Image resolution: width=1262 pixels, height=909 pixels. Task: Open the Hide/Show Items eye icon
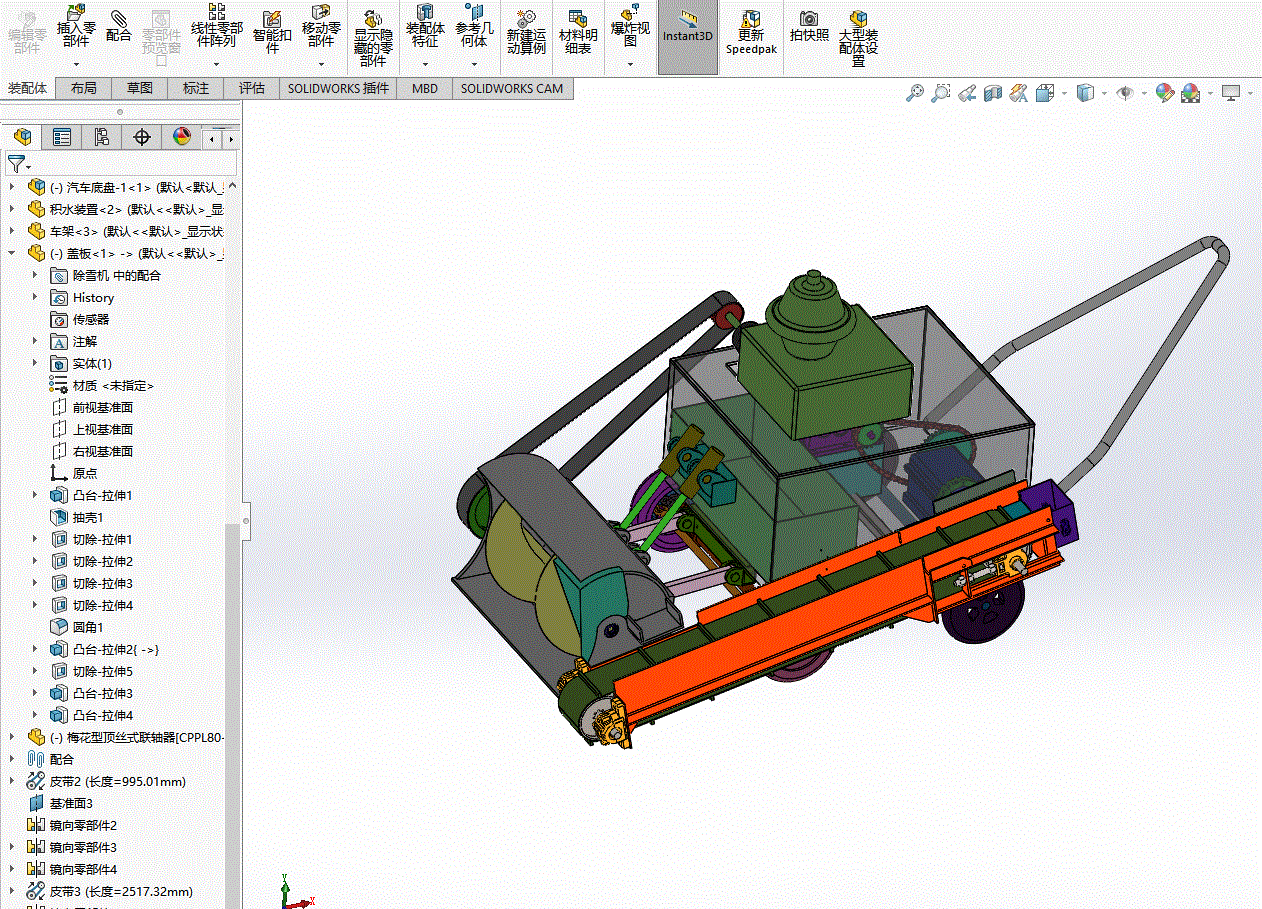[x=1125, y=93]
